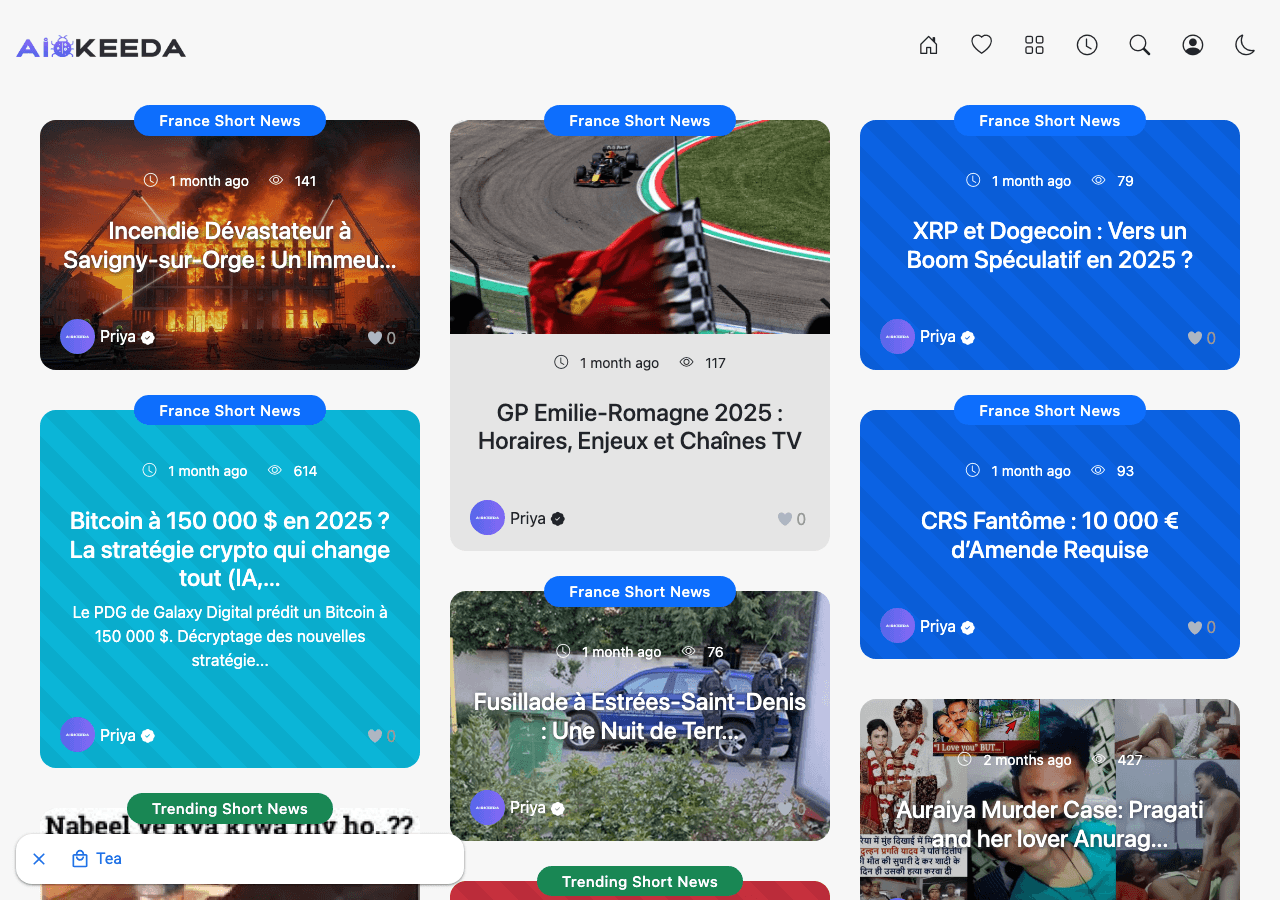1280x900 pixels.
Task: Click Priya author name on XRP card
Action: coord(938,337)
